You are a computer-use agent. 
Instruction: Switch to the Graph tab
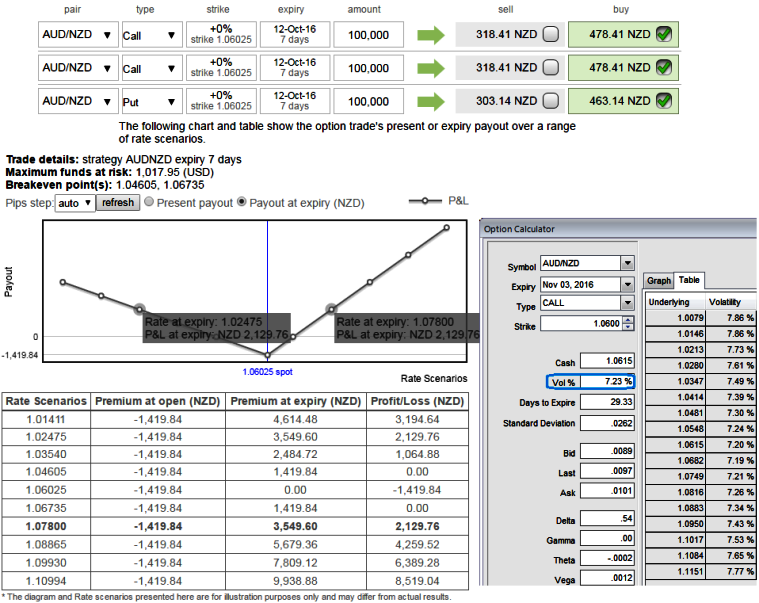658,281
